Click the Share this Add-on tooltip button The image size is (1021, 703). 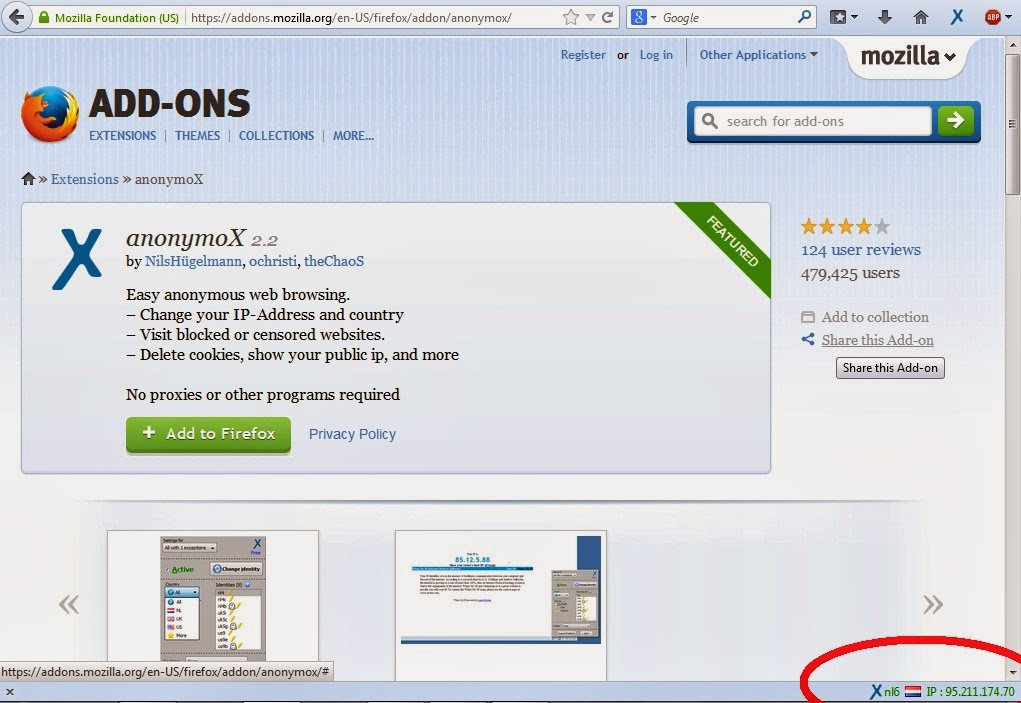coord(890,368)
